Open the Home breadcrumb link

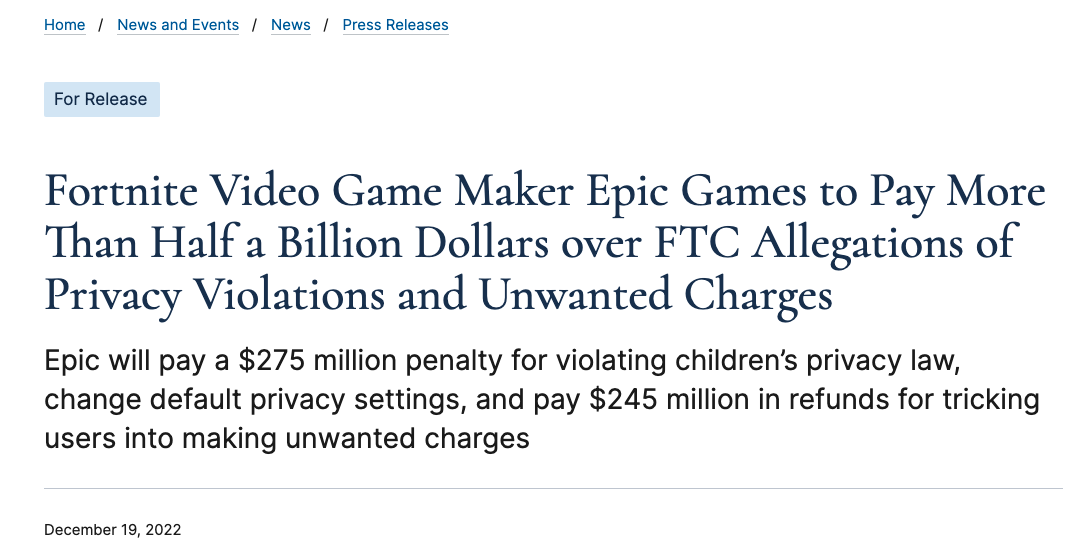pyautogui.click(x=64, y=25)
